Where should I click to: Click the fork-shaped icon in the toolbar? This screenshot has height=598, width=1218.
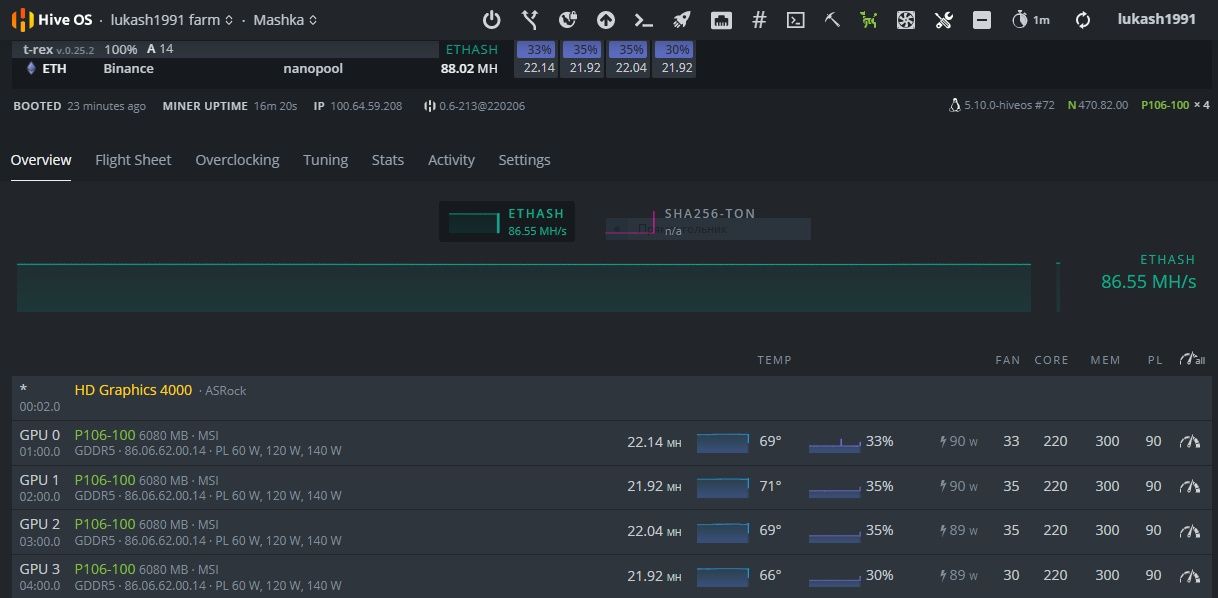(530, 20)
